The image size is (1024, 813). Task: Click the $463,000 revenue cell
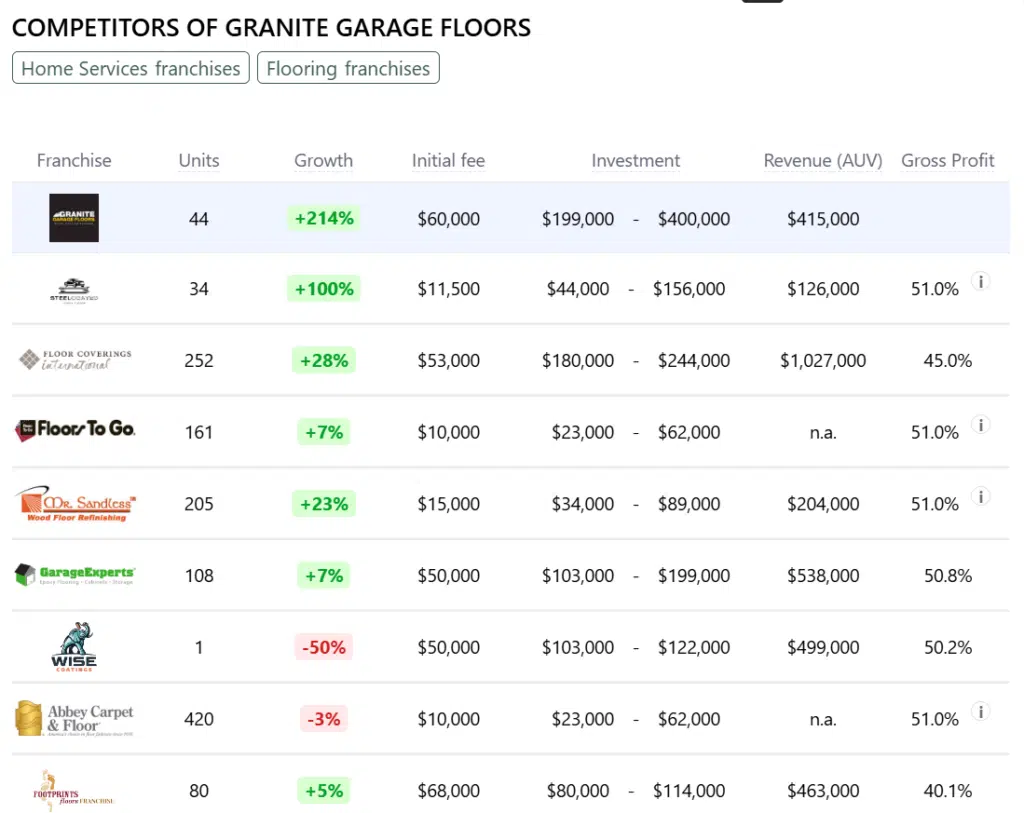823,791
